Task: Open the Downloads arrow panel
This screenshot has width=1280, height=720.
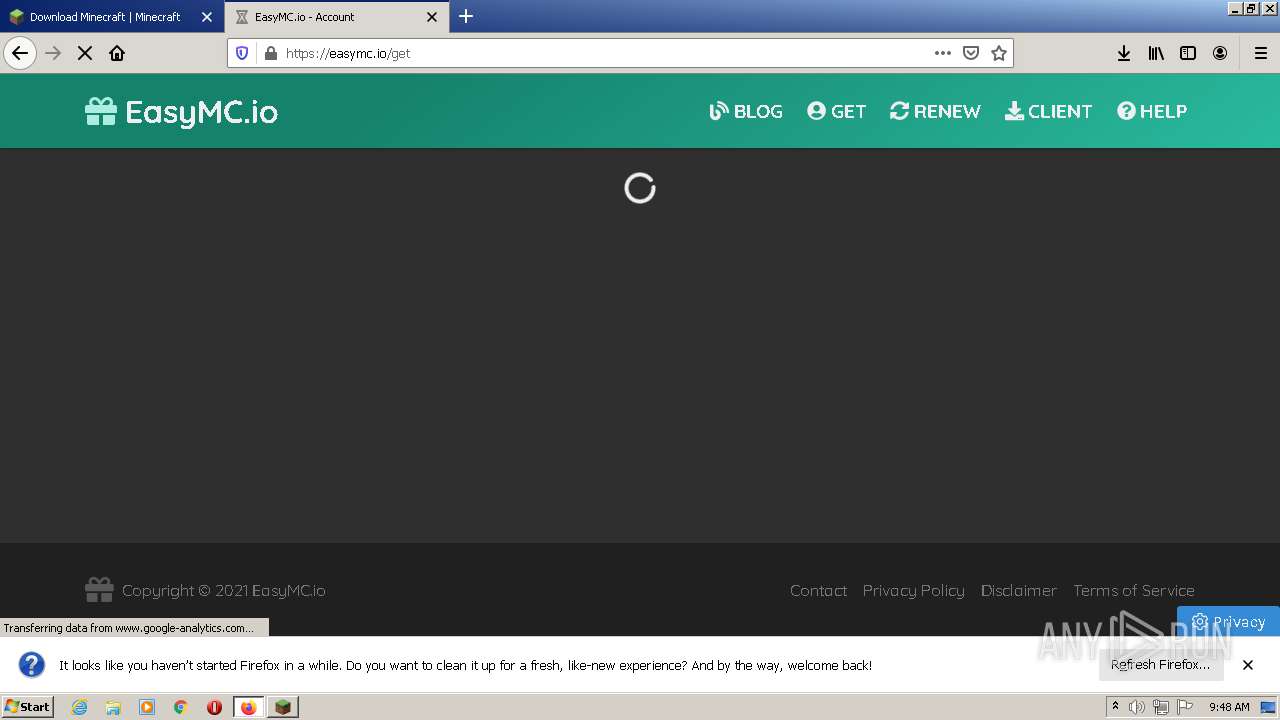Action: click(x=1124, y=53)
